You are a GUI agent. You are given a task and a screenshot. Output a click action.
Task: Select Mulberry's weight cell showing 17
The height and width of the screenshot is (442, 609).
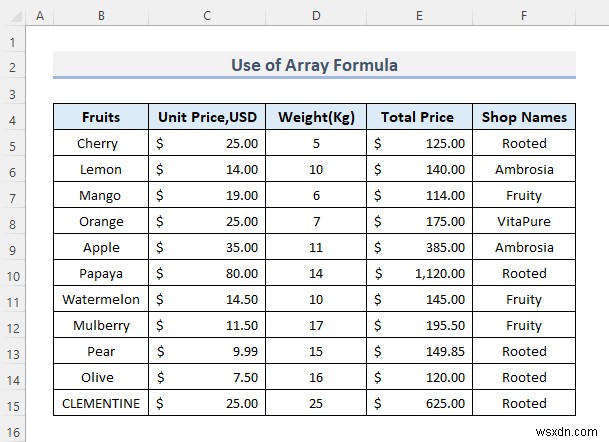pos(316,325)
